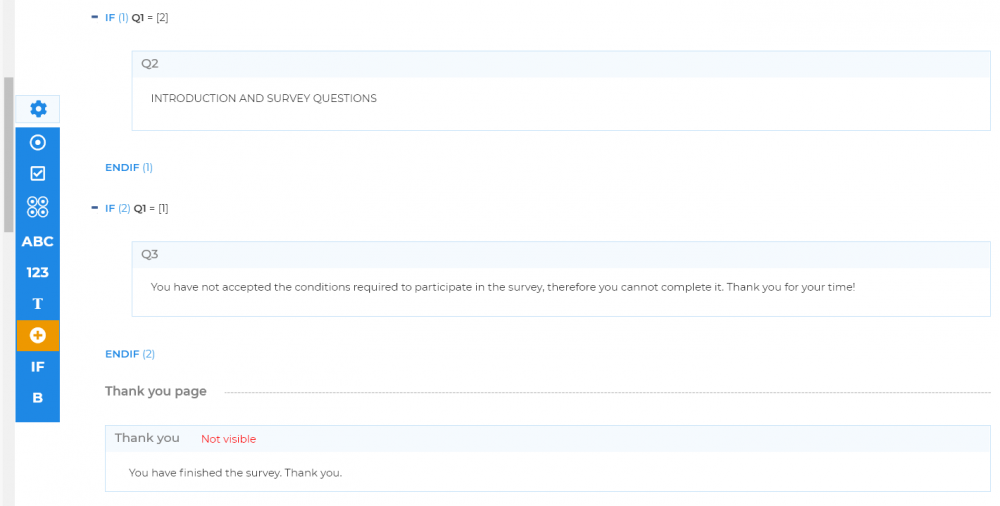
Task: Add a 123 numeric question
Action: click(x=38, y=272)
